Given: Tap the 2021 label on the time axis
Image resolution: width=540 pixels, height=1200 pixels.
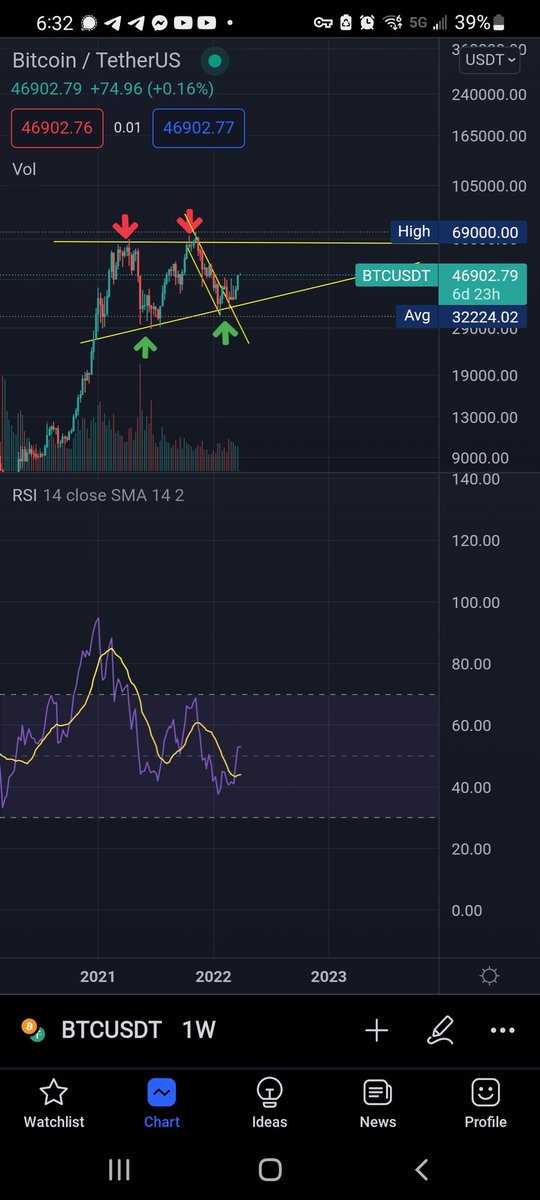Looking at the screenshot, I should click(98, 976).
